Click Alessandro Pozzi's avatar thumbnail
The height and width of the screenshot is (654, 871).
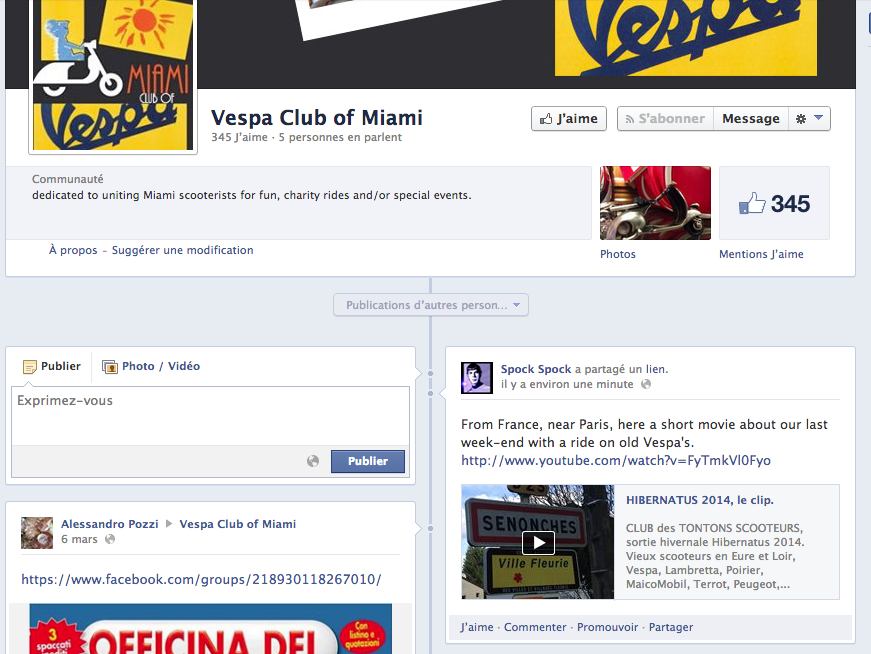pos(37,533)
